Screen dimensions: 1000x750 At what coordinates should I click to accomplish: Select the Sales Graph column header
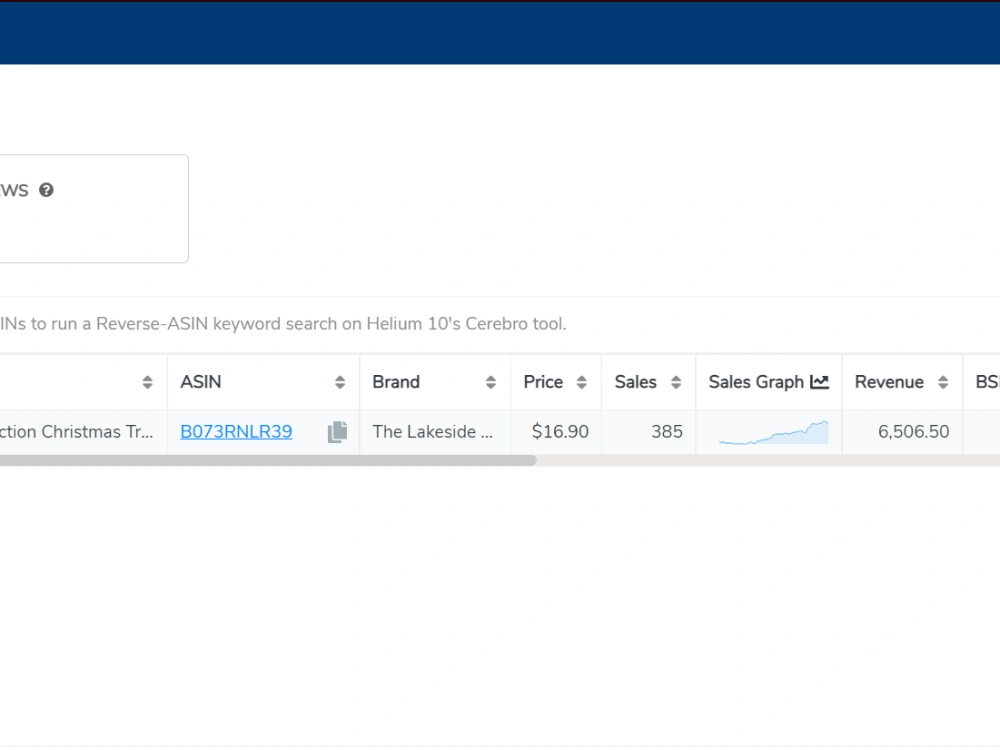coord(769,382)
